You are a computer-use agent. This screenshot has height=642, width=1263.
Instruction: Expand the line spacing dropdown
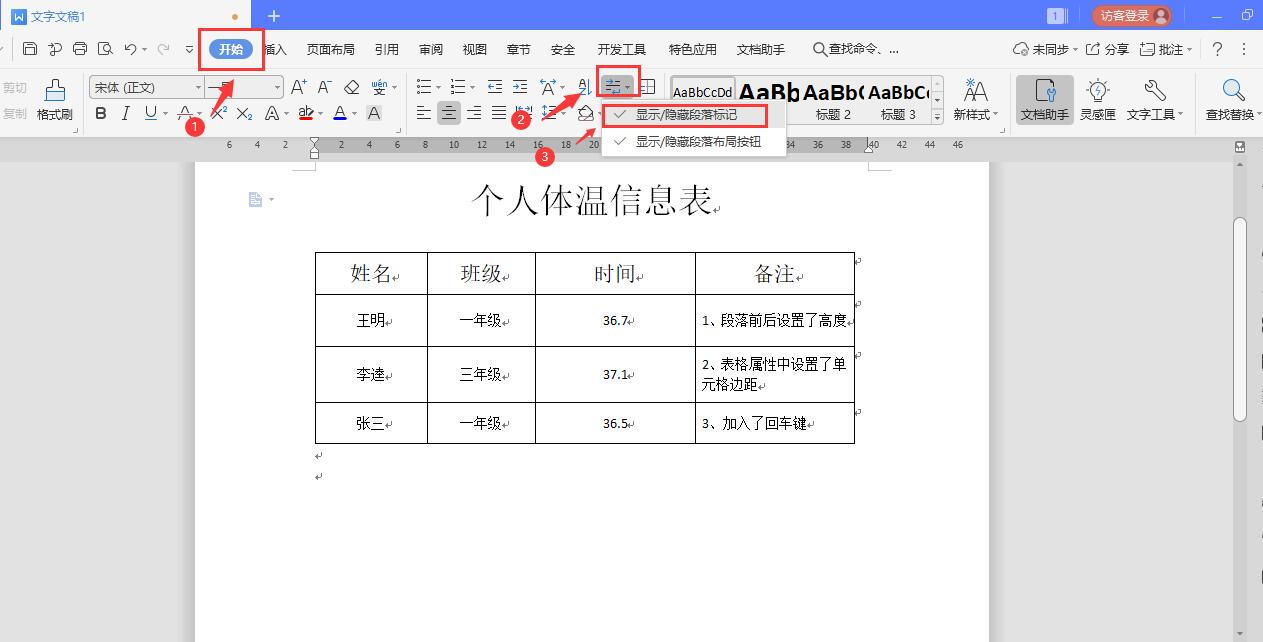click(x=565, y=113)
